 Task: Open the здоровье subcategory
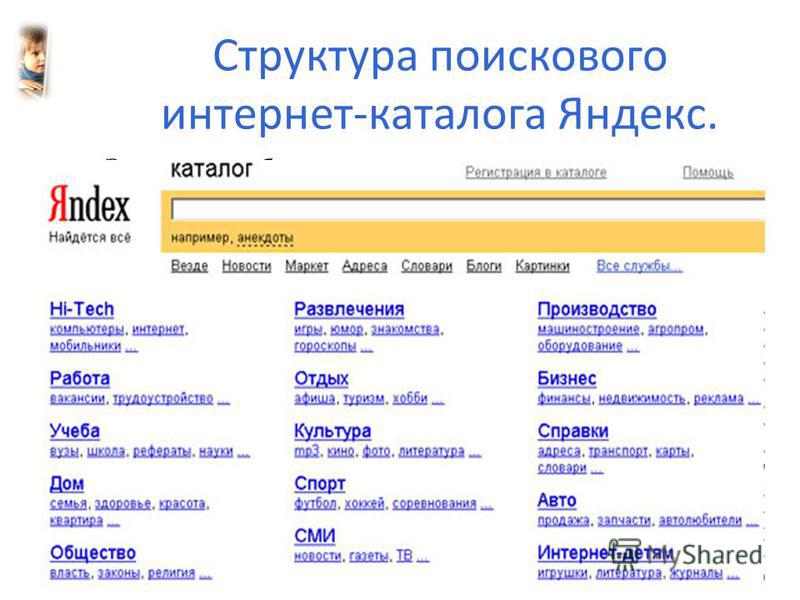(123, 504)
